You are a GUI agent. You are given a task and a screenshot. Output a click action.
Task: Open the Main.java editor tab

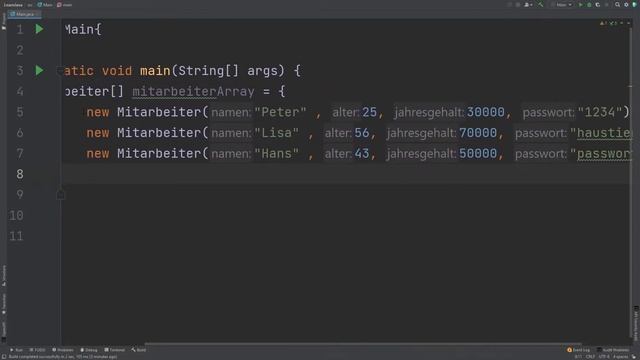click(x=24, y=14)
